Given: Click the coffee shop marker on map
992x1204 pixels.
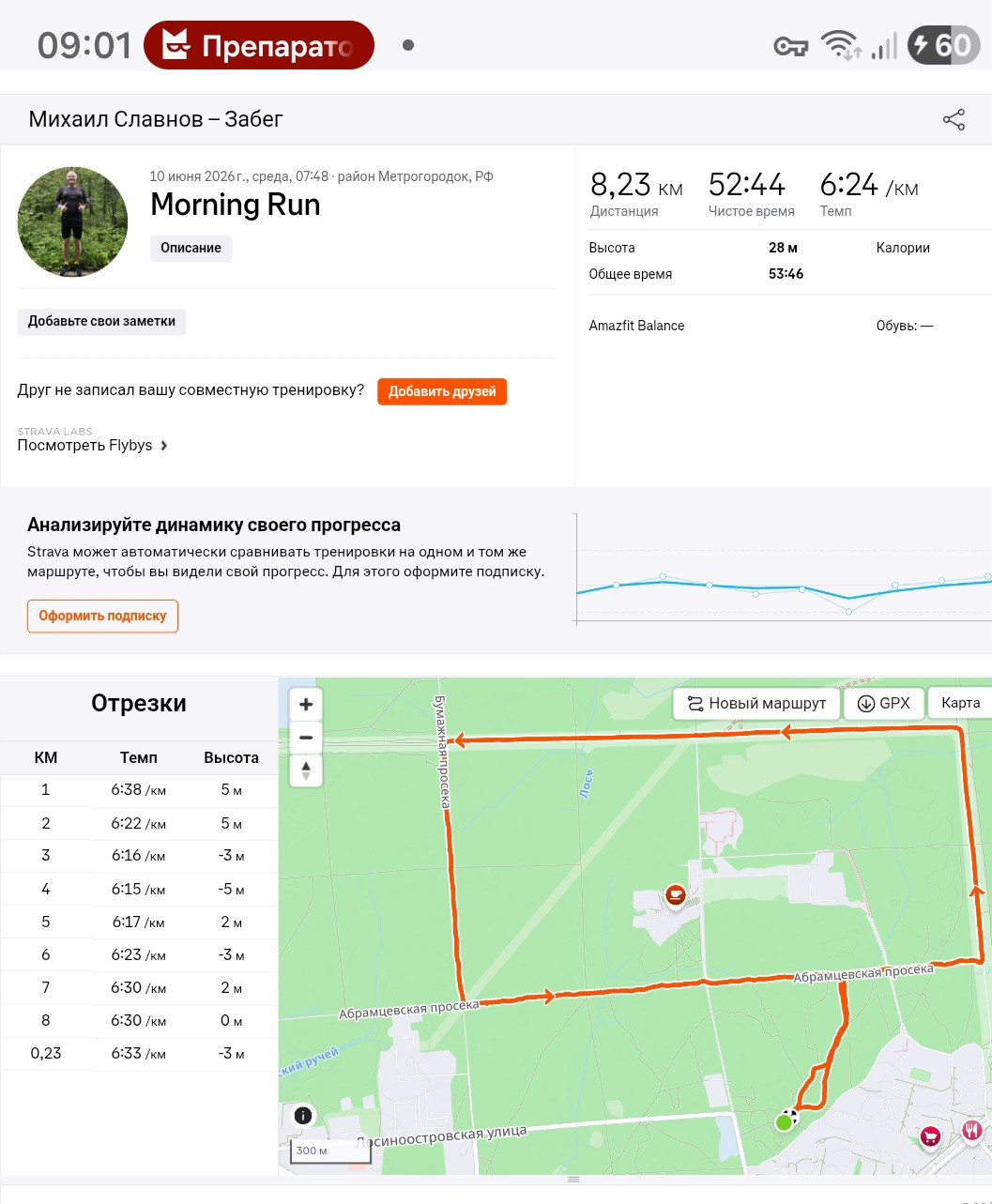Looking at the screenshot, I should (x=675, y=896).
